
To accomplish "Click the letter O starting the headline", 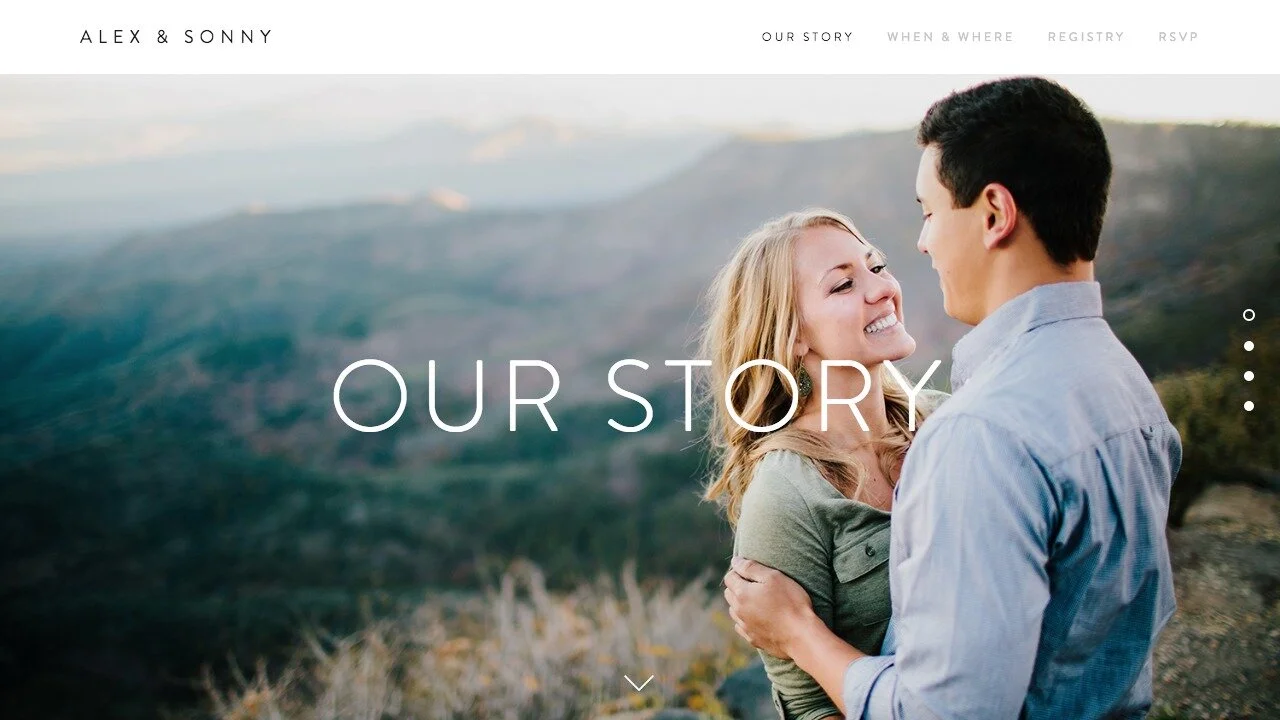I will click(370, 396).
